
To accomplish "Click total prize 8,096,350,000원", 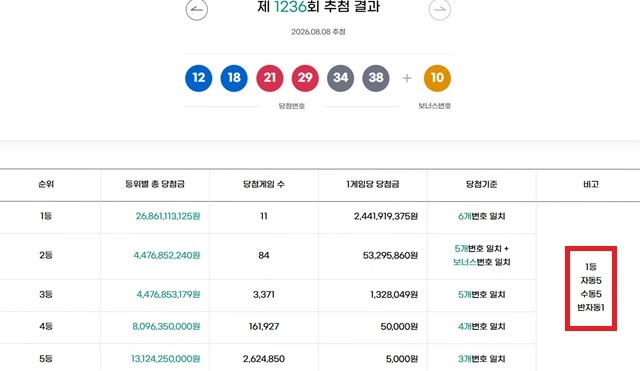I will pyautogui.click(x=166, y=327).
